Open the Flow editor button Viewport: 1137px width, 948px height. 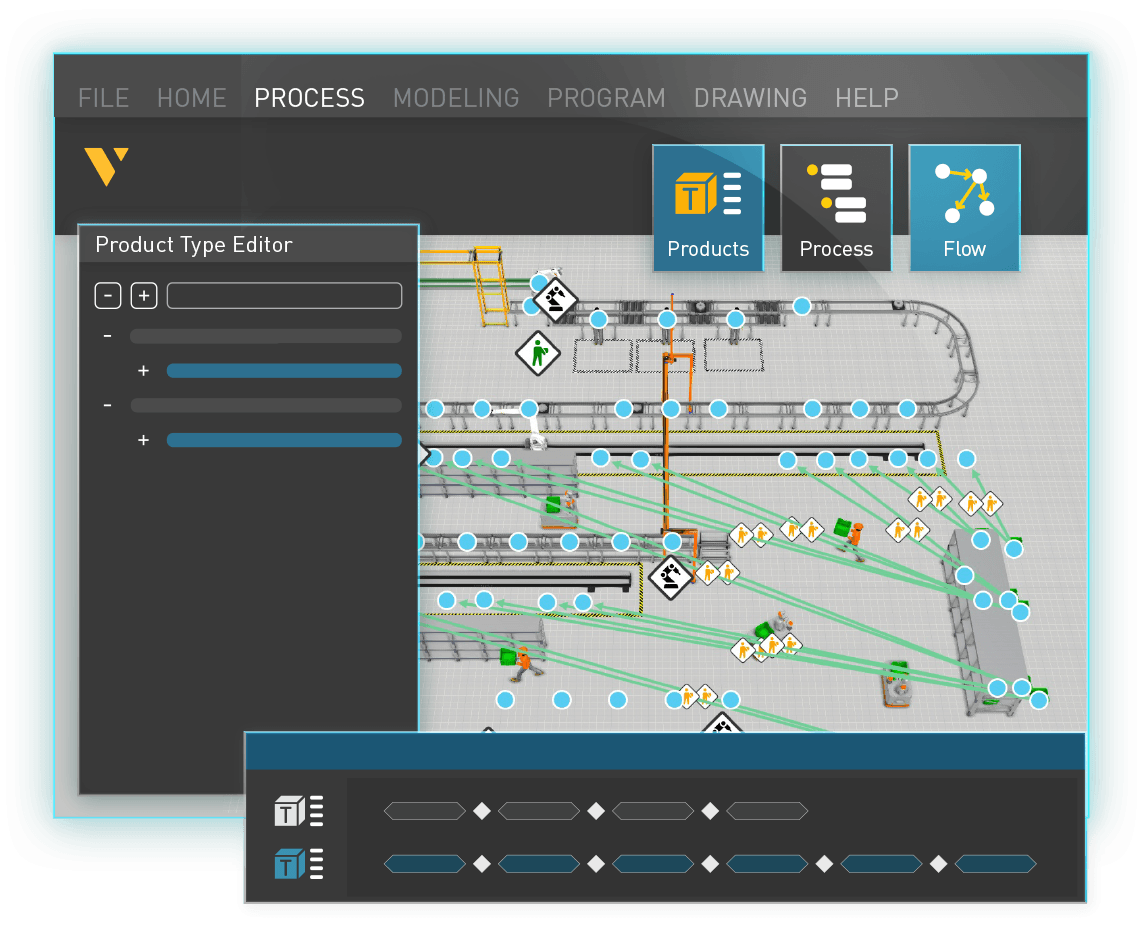[964, 208]
